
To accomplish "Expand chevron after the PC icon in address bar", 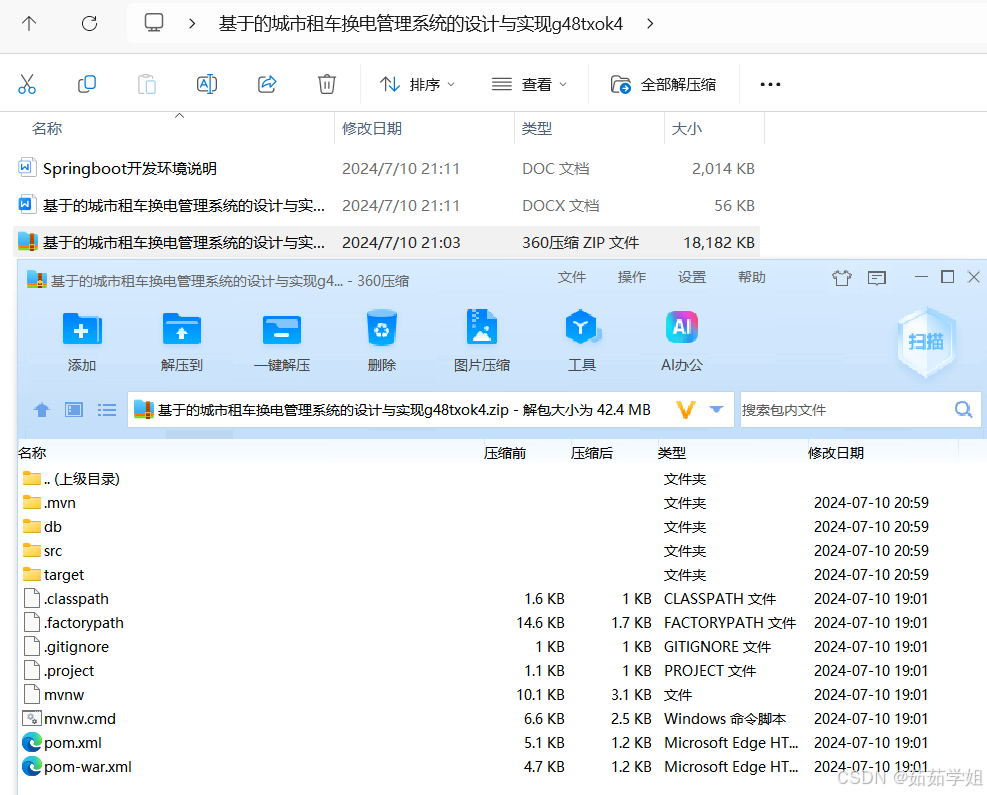I will [x=192, y=24].
